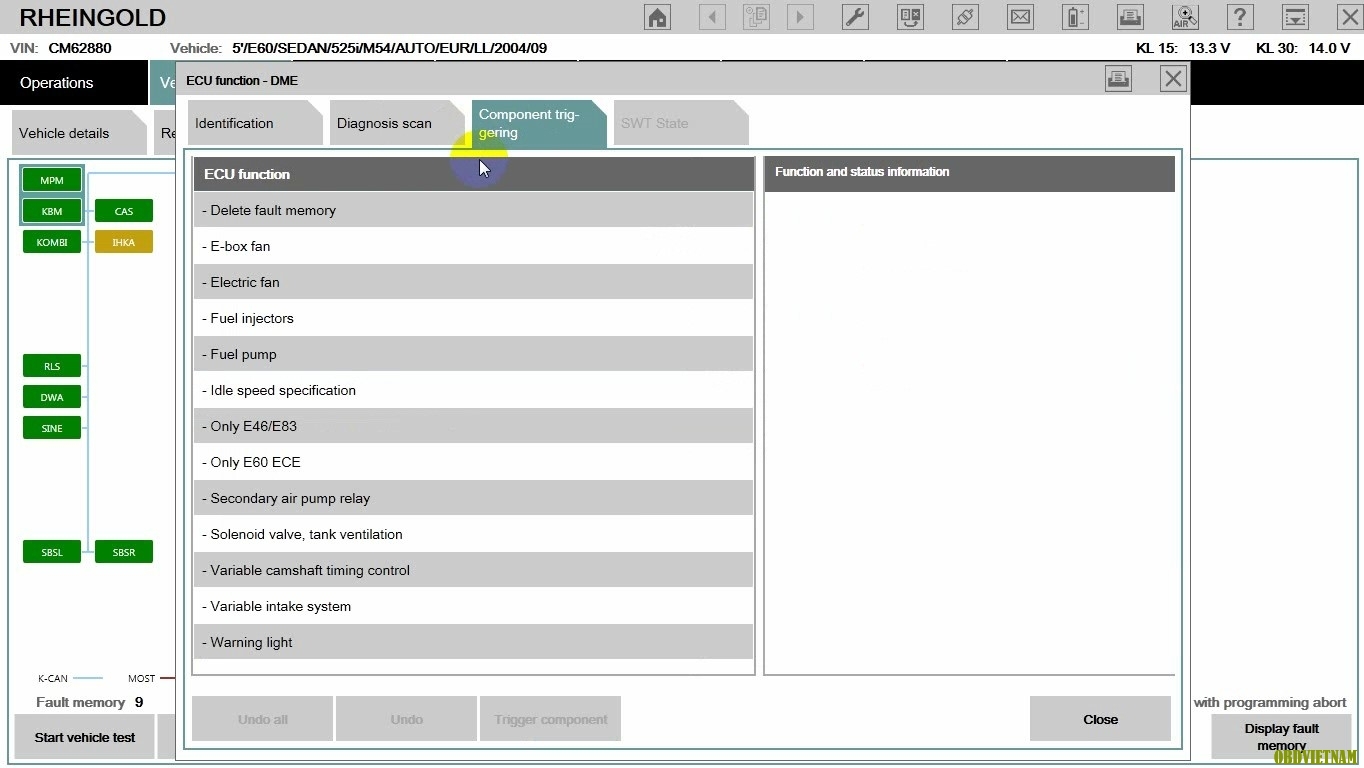Select the KOMBI control unit box
1364x768 pixels.
pos(52,242)
